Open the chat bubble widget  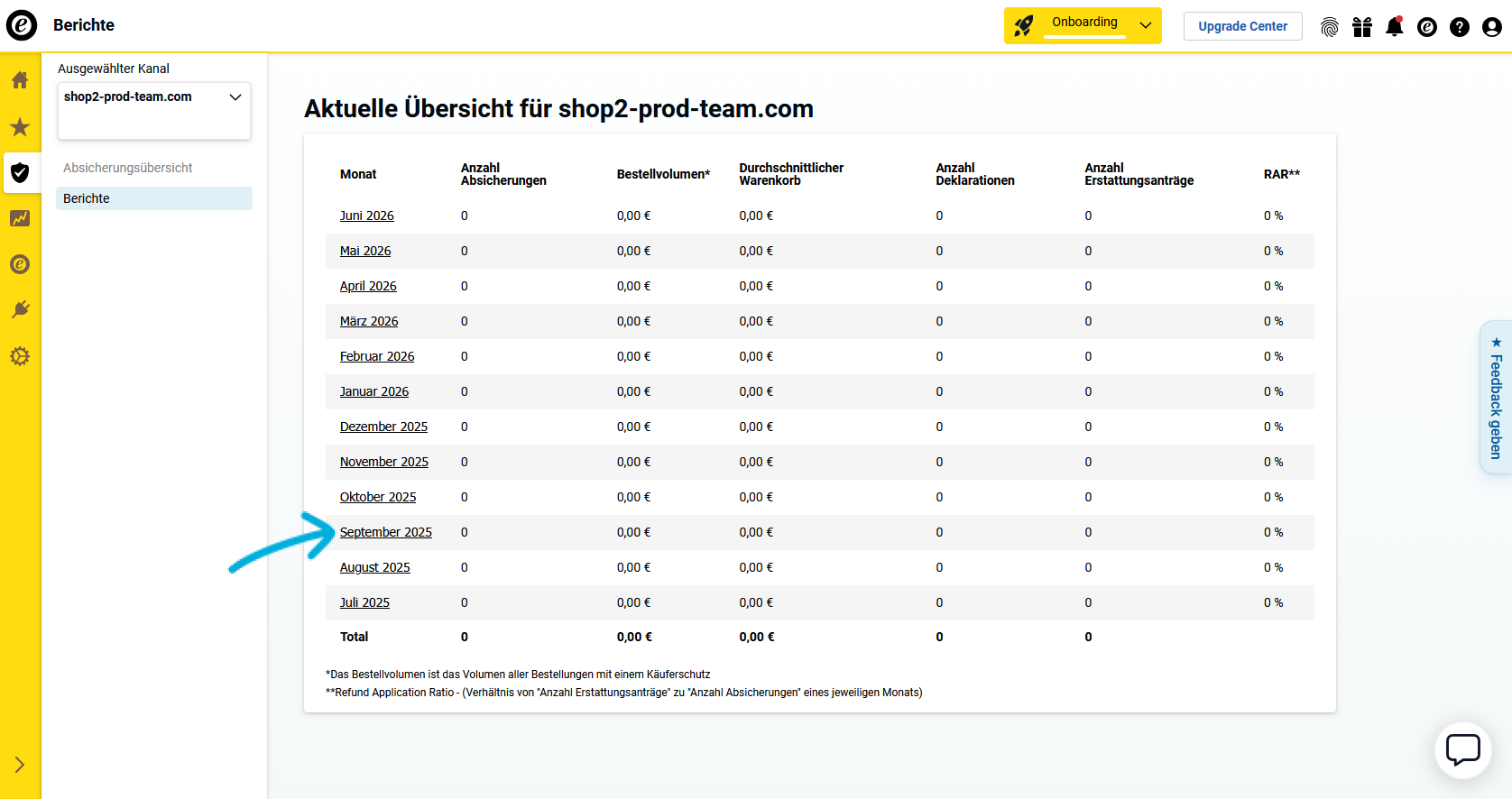(x=1462, y=749)
